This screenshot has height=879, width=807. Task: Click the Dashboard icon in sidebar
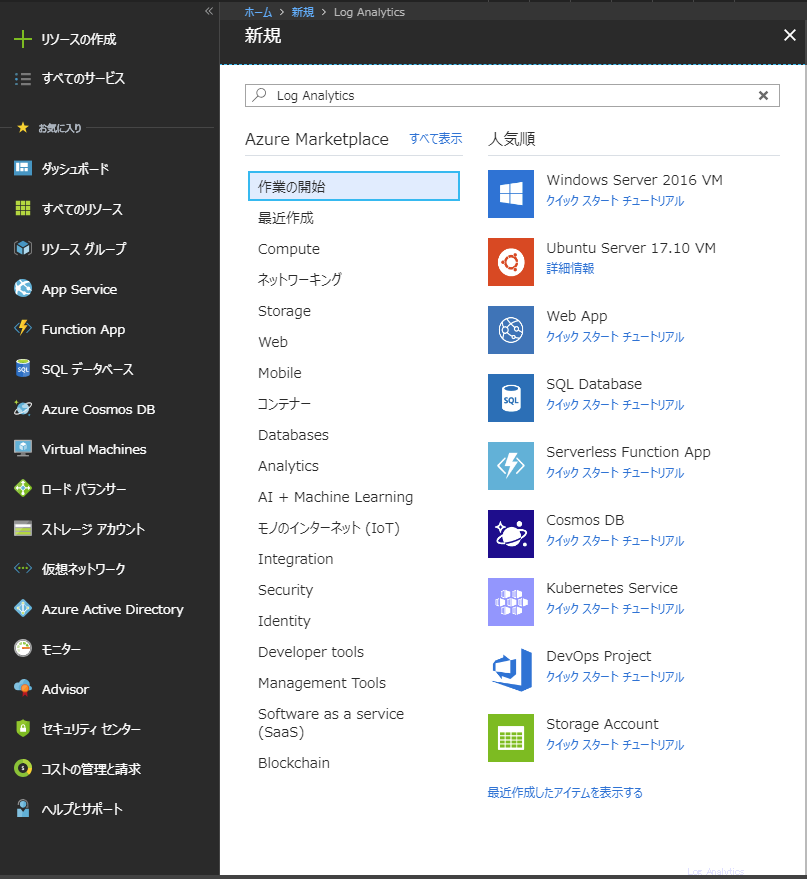click(22, 168)
